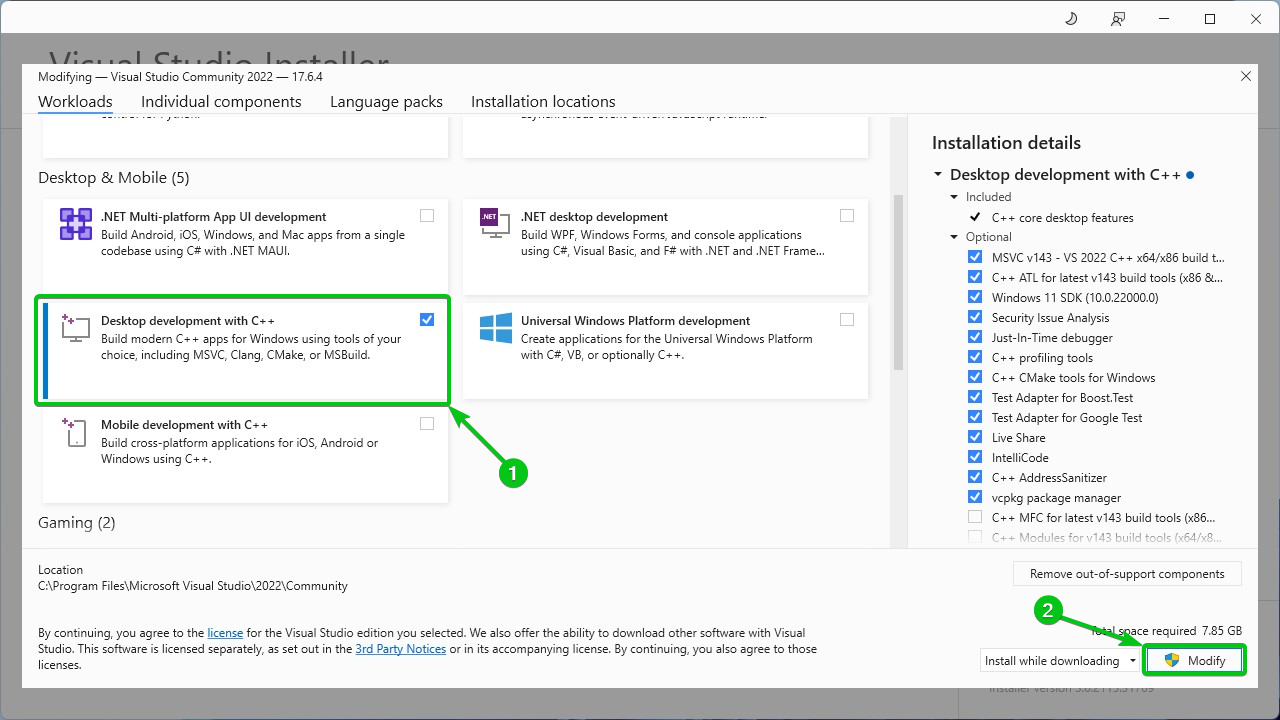
Task: Uncheck C++ AddressSanitizer component
Action: (x=975, y=477)
